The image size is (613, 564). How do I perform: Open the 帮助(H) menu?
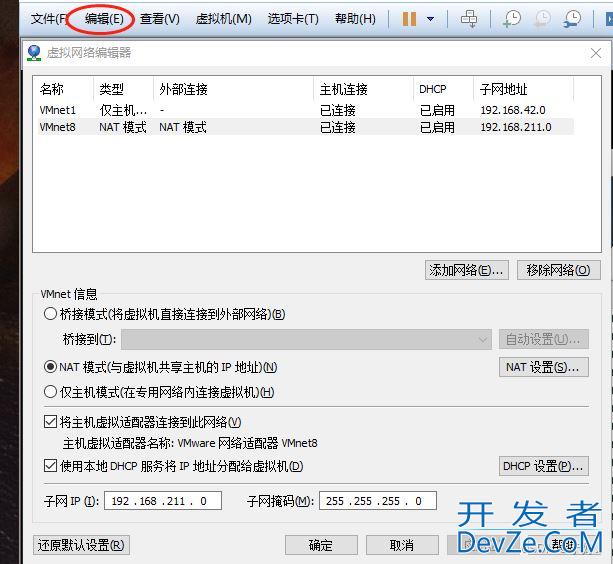(x=355, y=18)
